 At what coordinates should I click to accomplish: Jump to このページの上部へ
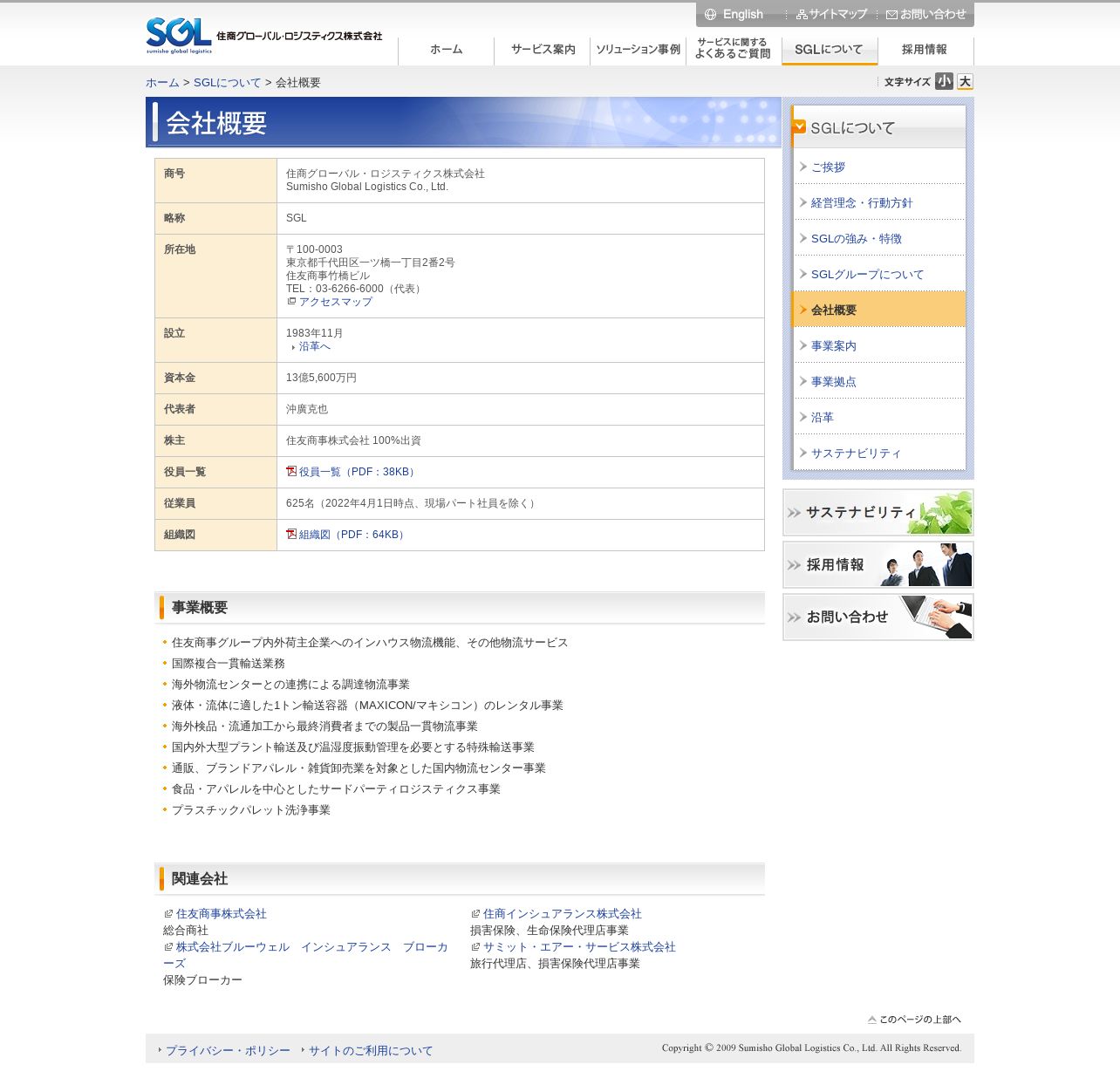coord(914,1019)
